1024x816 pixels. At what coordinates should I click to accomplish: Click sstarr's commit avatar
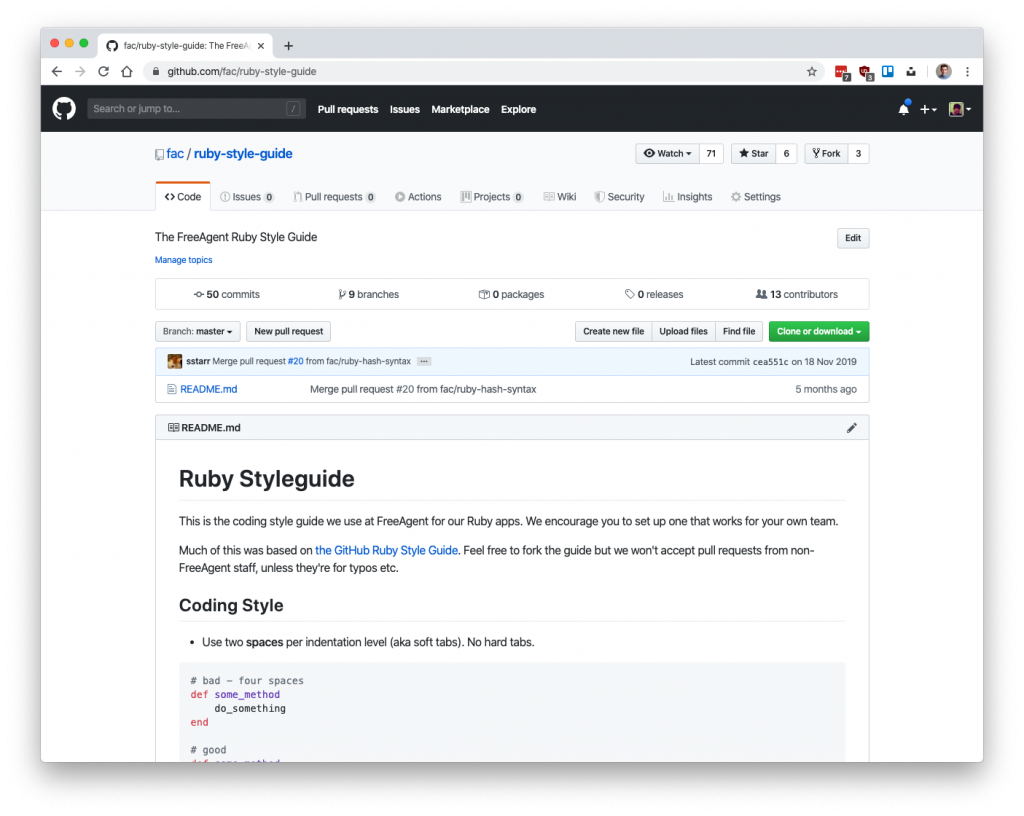(x=174, y=362)
